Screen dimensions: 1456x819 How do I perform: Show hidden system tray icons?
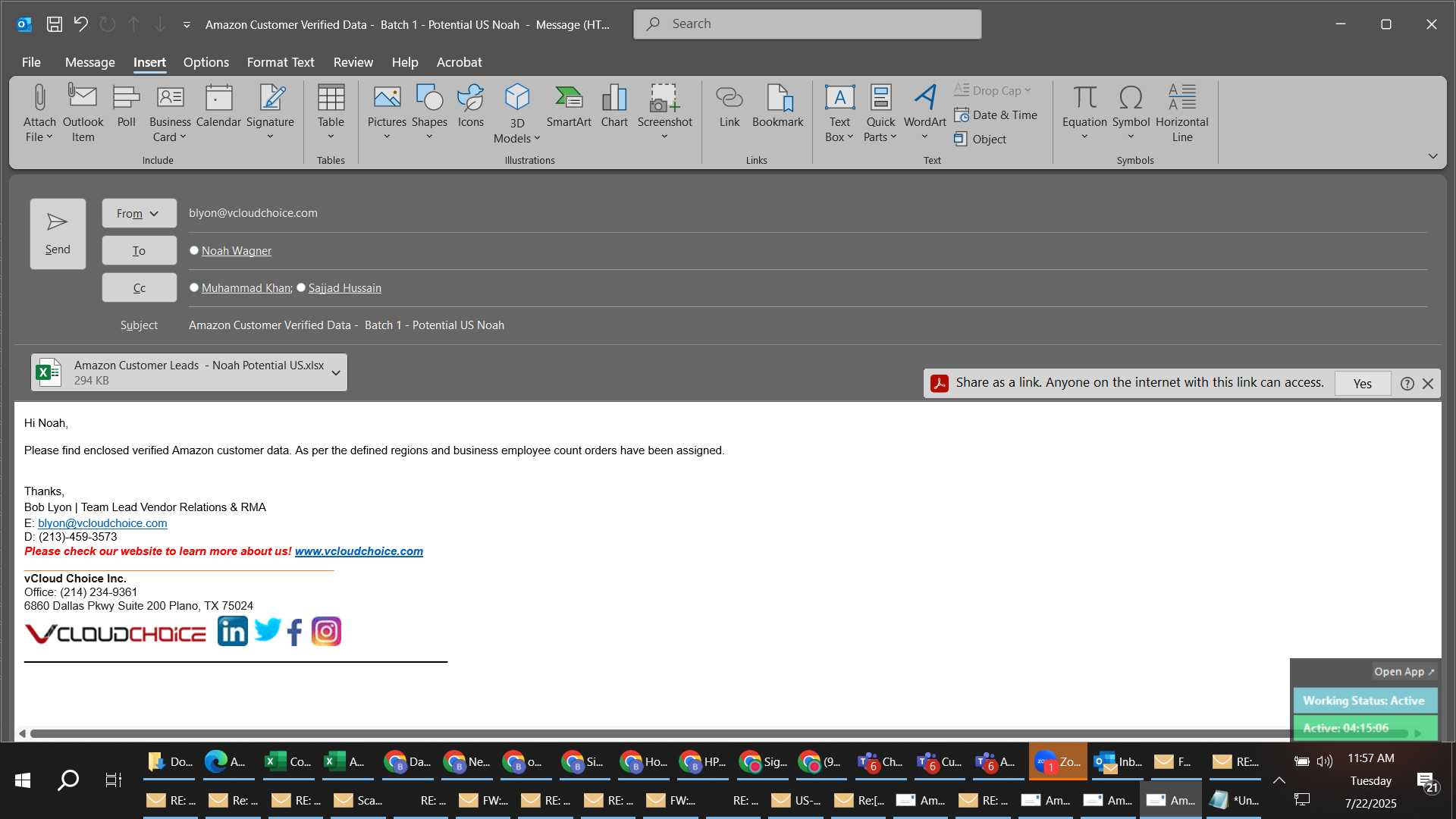click(x=1279, y=780)
